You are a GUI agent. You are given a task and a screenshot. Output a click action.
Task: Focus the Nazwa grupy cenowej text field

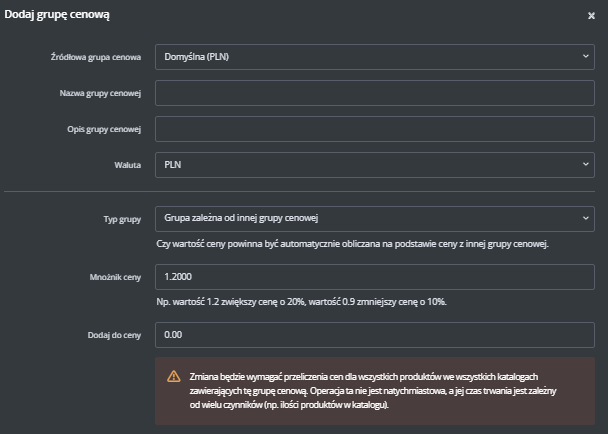375,93
